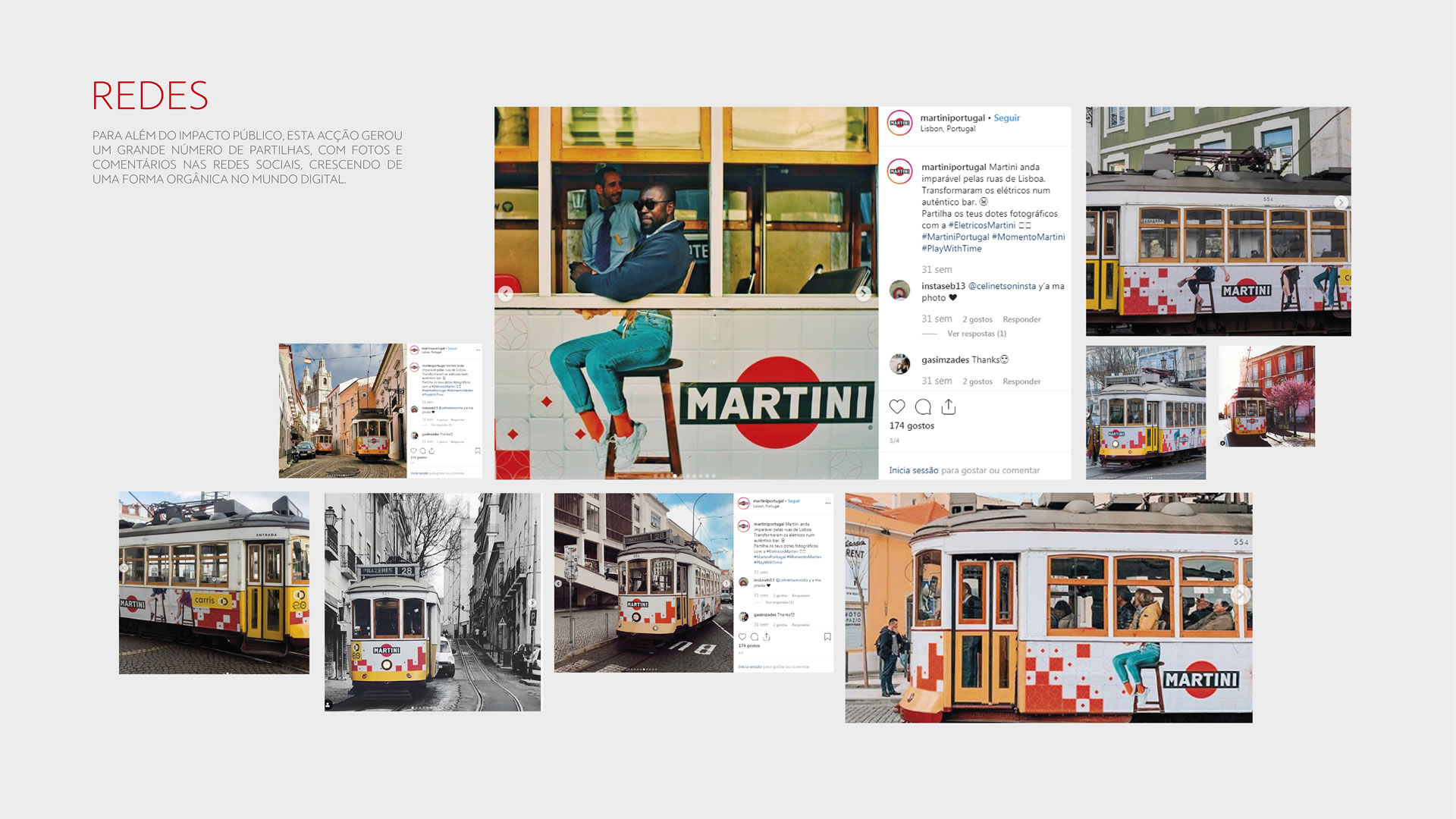Click the comment bubble icon on large post

click(923, 407)
